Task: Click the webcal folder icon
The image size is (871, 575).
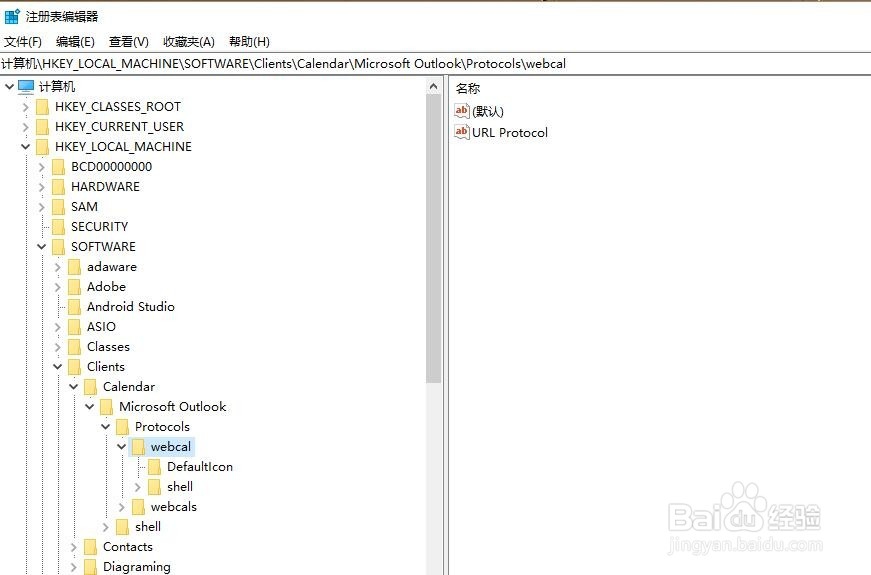Action: tap(139, 447)
